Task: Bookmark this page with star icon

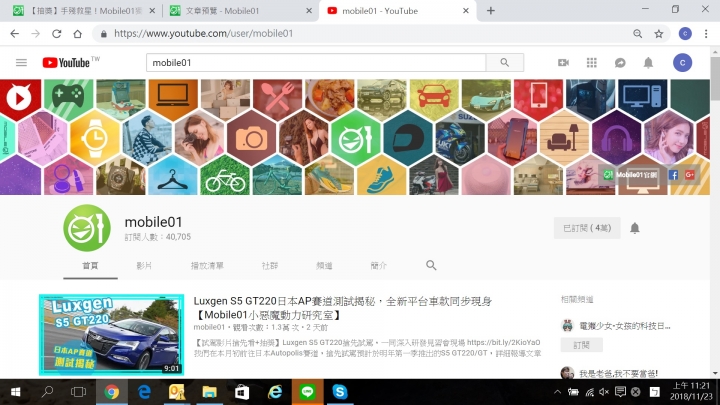Action: click(x=659, y=34)
